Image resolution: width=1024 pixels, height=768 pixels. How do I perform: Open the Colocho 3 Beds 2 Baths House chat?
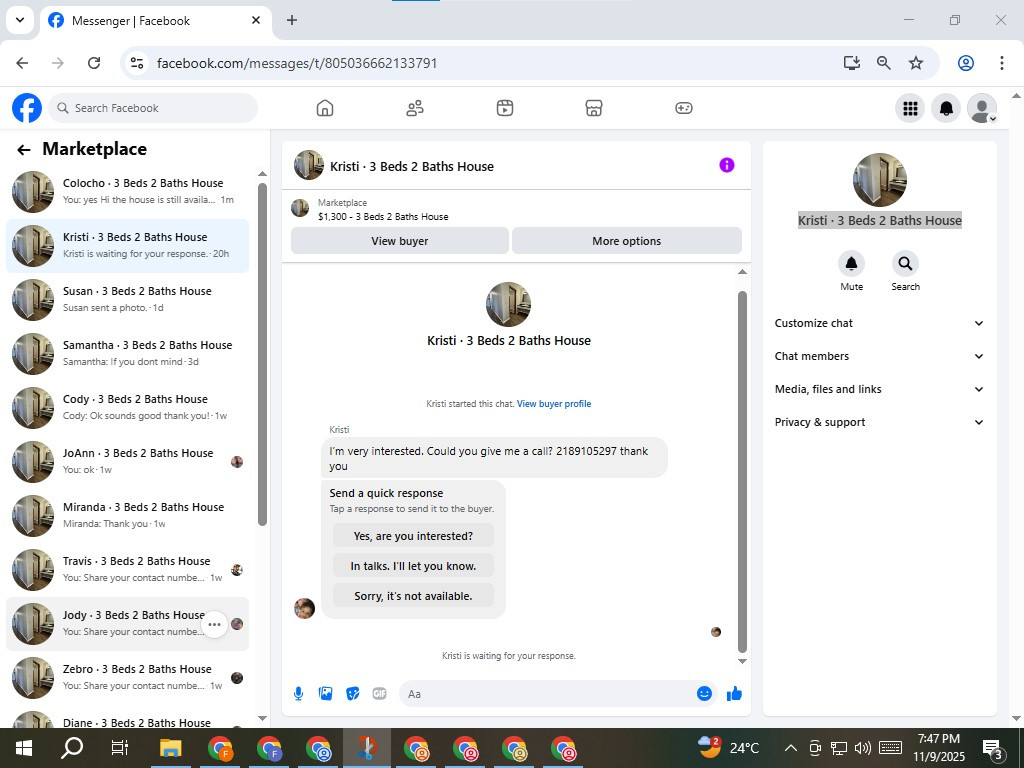point(127,191)
